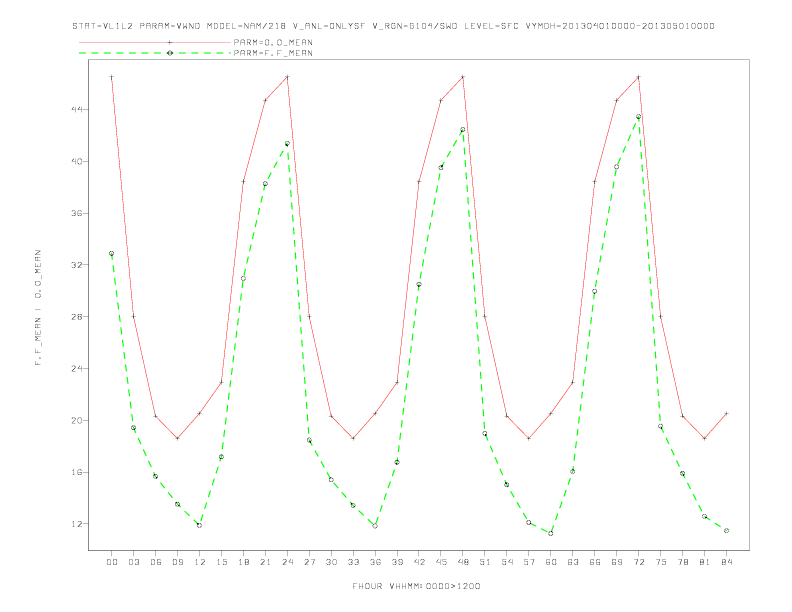Click the x-axis tick label 51

485,562
